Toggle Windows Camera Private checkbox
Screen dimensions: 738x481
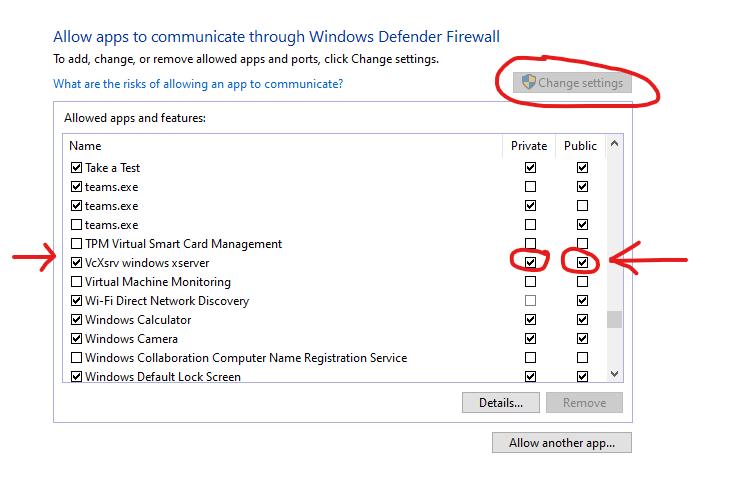(530, 339)
